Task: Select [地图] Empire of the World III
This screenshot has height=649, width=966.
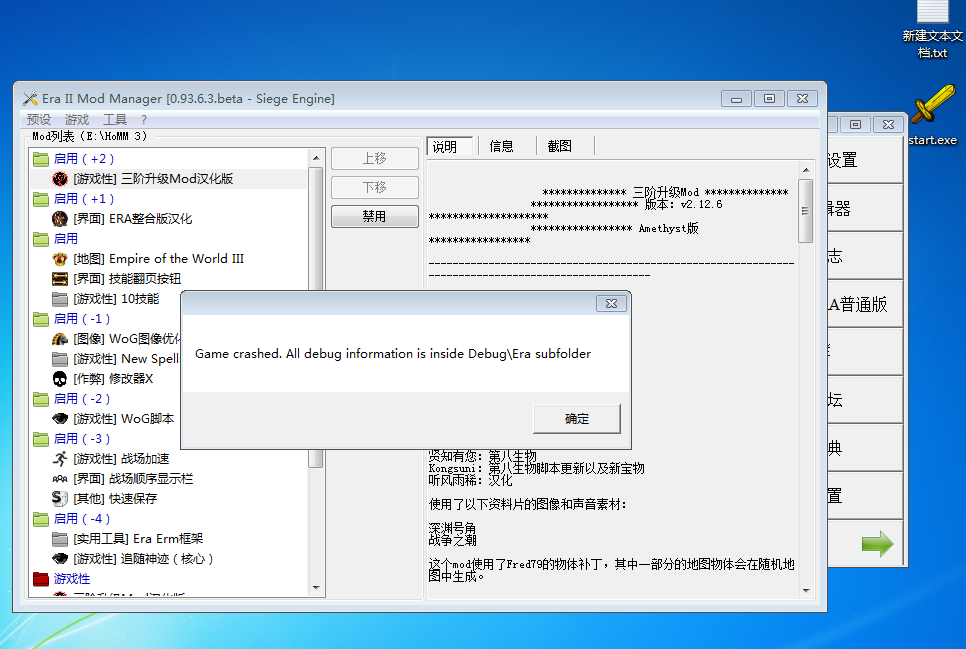Action: (169, 259)
